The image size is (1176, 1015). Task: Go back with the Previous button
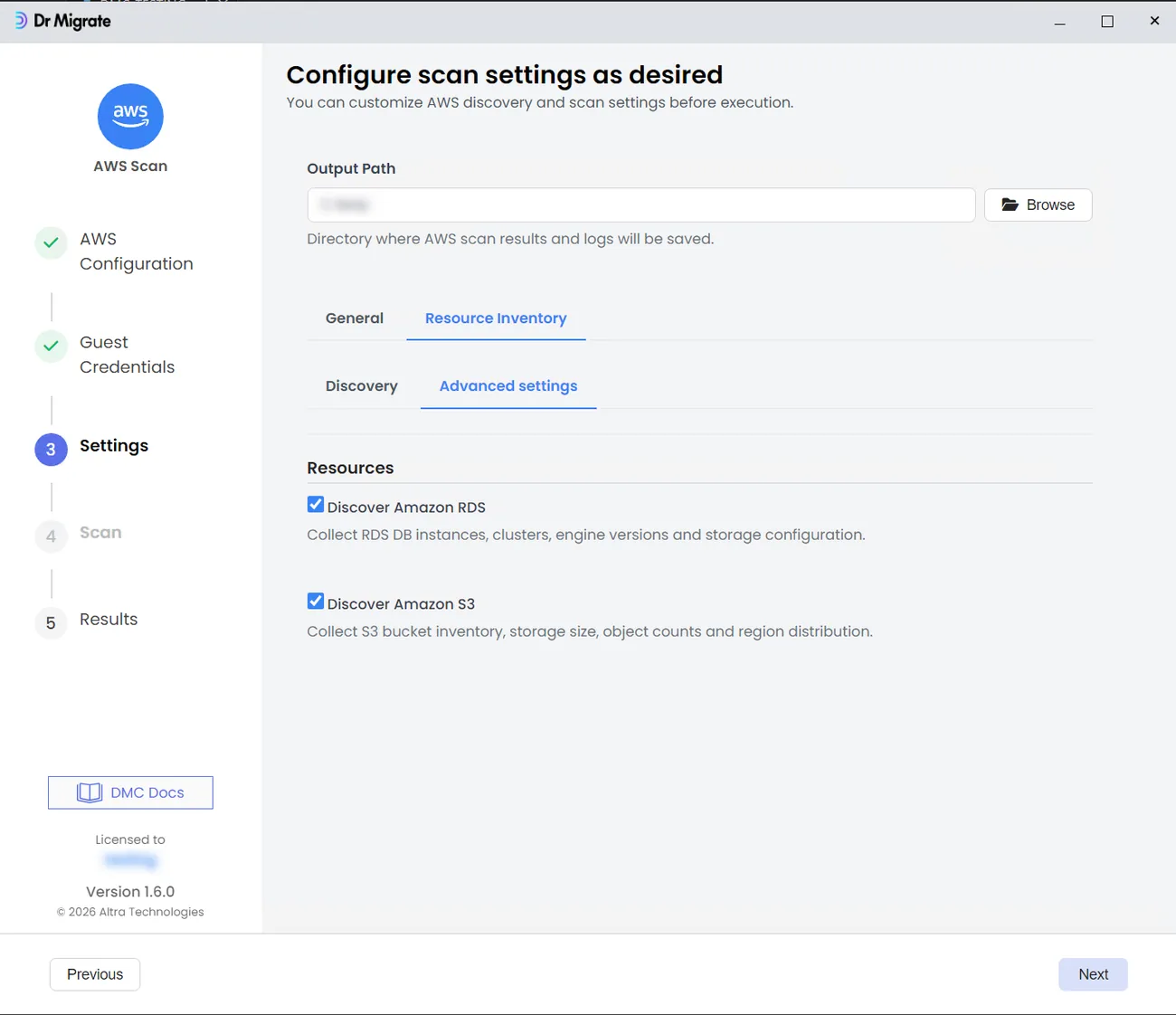(x=95, y=974)
